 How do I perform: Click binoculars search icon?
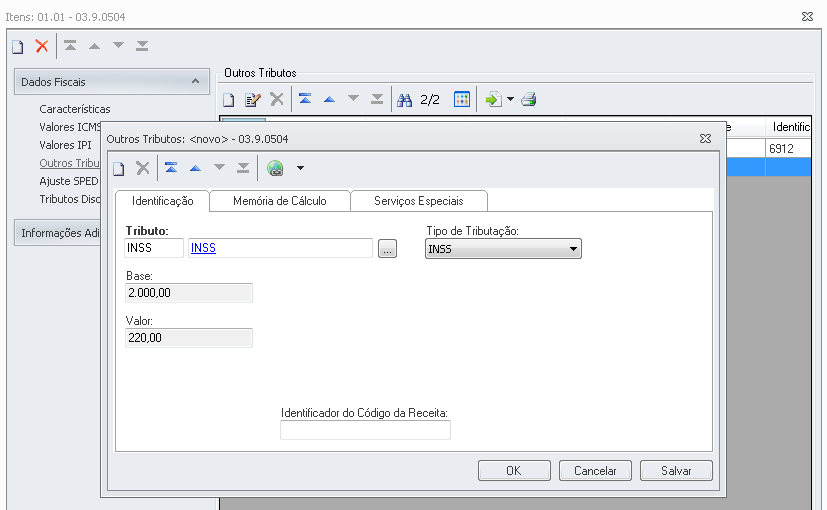(x=405, y=100)
